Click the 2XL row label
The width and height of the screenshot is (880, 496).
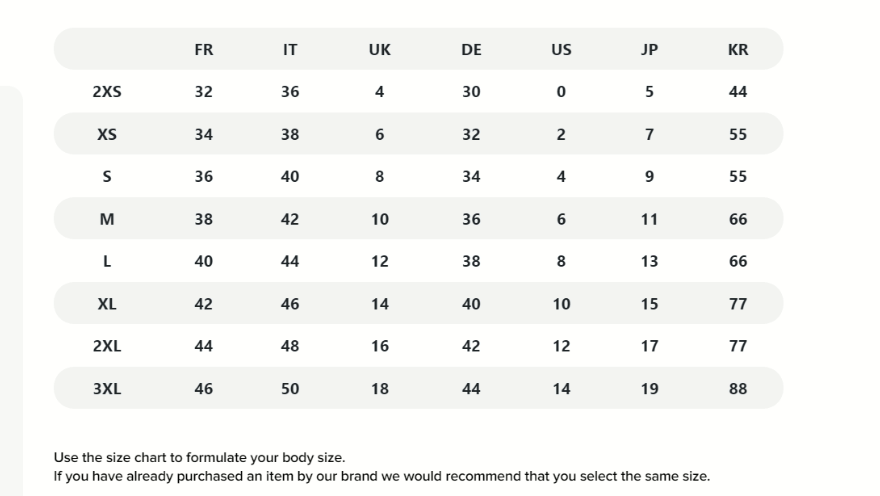(107, 346)
